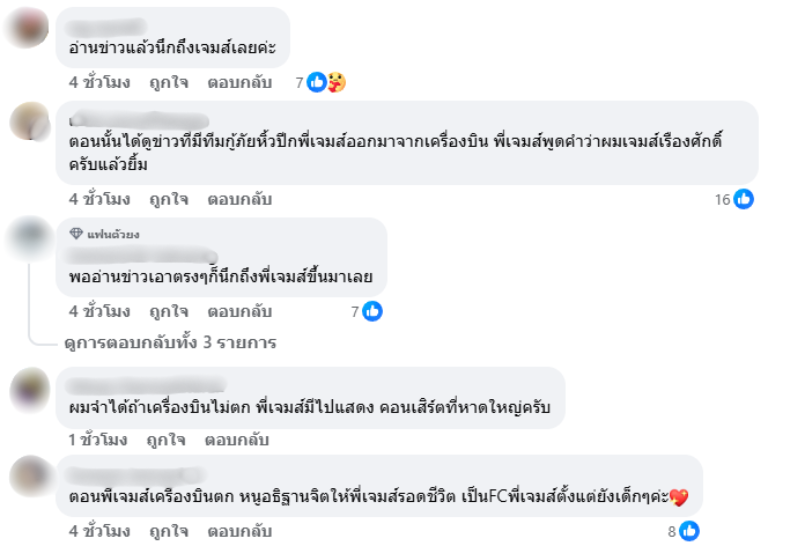This screenshot has width=800, height=546.
Task: Click the like icon beside the top fan's comment
Action: pos(372,312)
